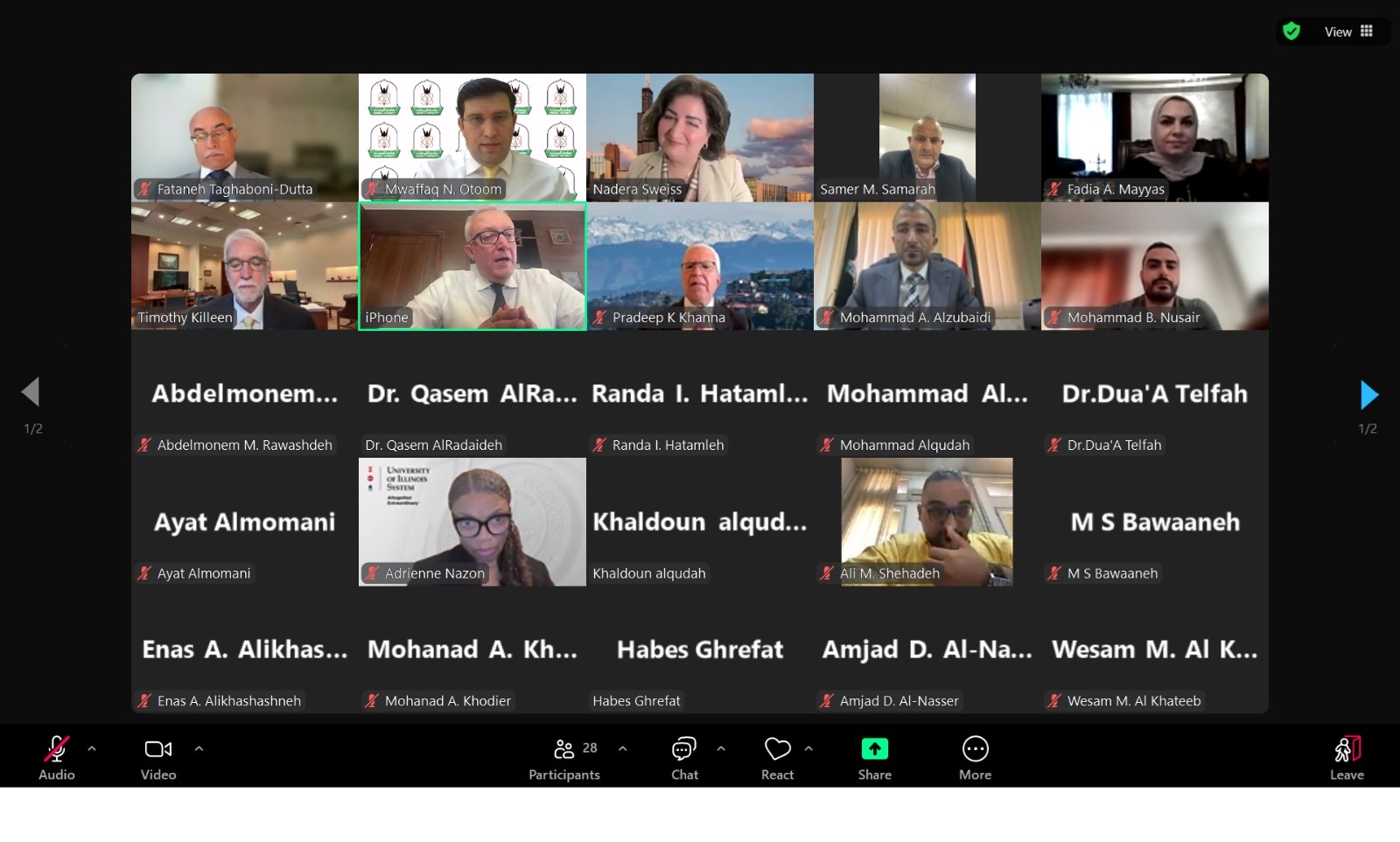The height and width of the screenshot is (842, 1400).
Task: Click the Leave meeting icon
Action: point(1347,749)
